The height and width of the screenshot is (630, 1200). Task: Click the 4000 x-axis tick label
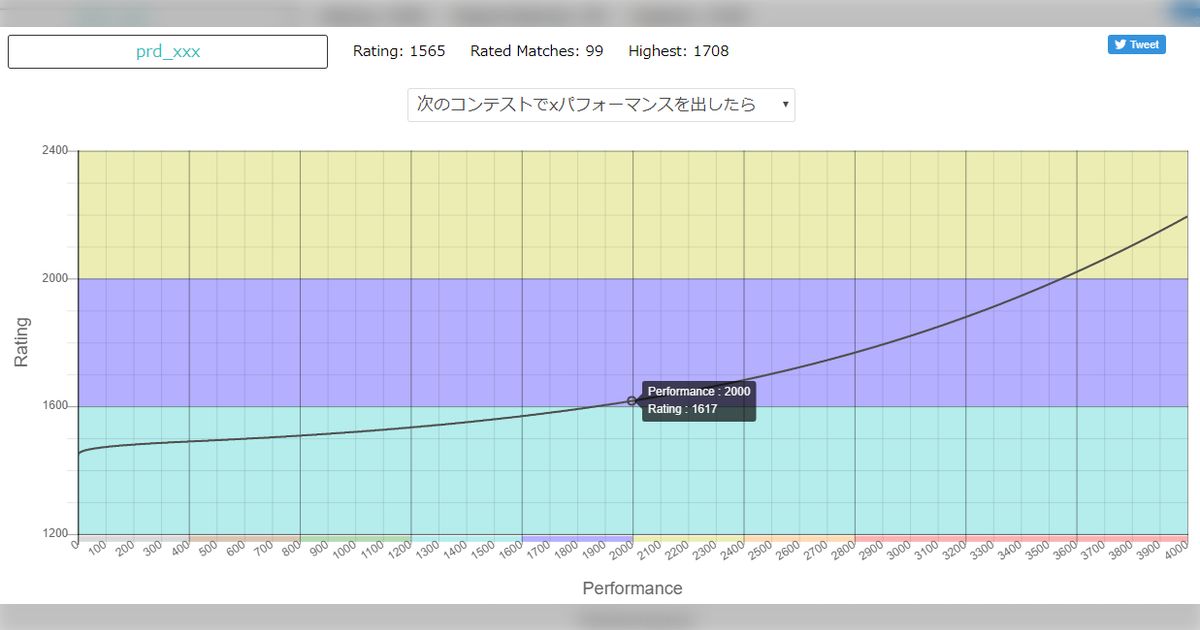pos(1175,551)
